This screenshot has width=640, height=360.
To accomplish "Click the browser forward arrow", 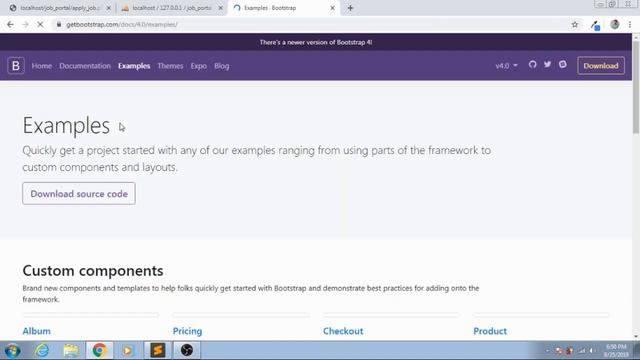I will 25,24.
